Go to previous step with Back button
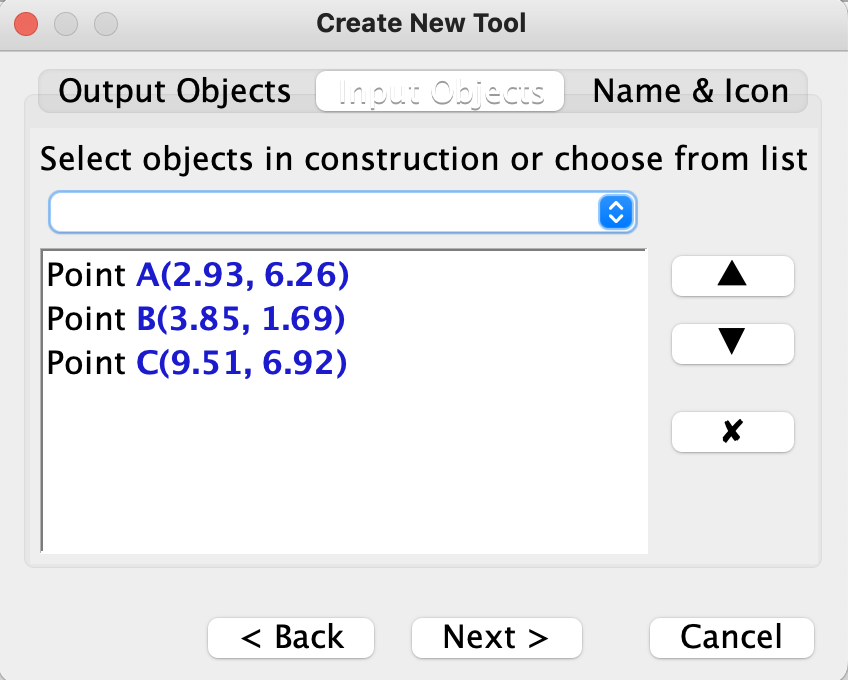The height and width of the screenshot is (680, 848). [x=291, y=638]
